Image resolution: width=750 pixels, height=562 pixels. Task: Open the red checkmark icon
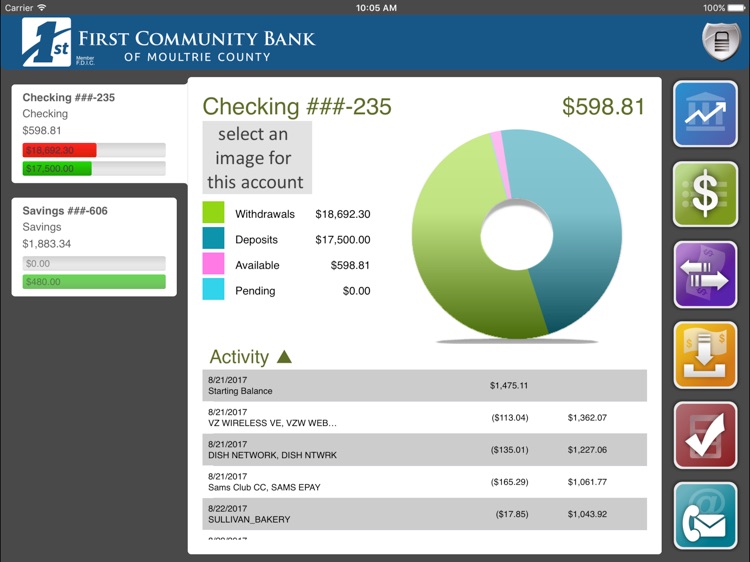point(705,435)
